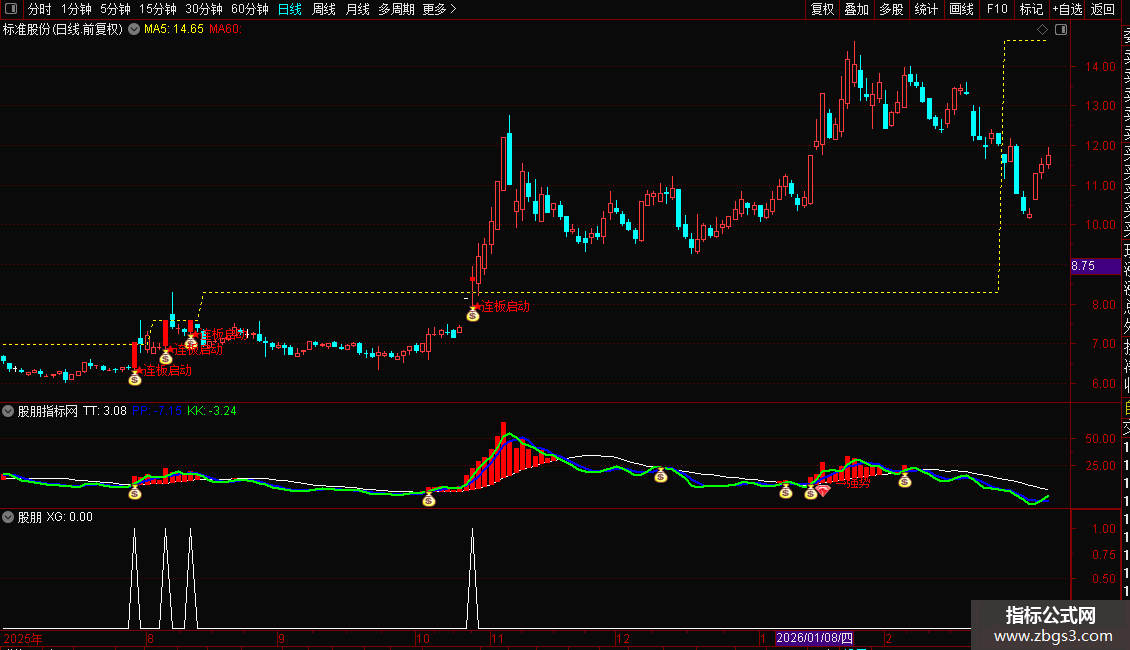The height and width of the screenshot is (650, 1130).
Task: Switch to 分时 intraday view
Action: 40,9
